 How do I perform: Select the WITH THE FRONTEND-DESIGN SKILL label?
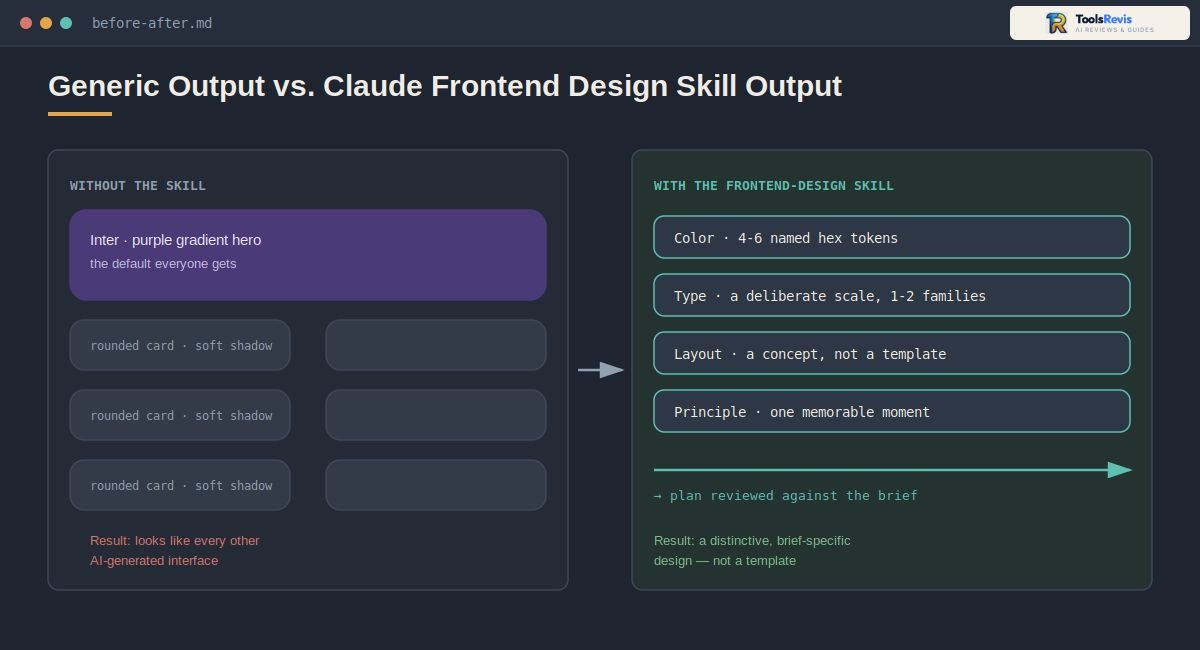tap(774, 186)
